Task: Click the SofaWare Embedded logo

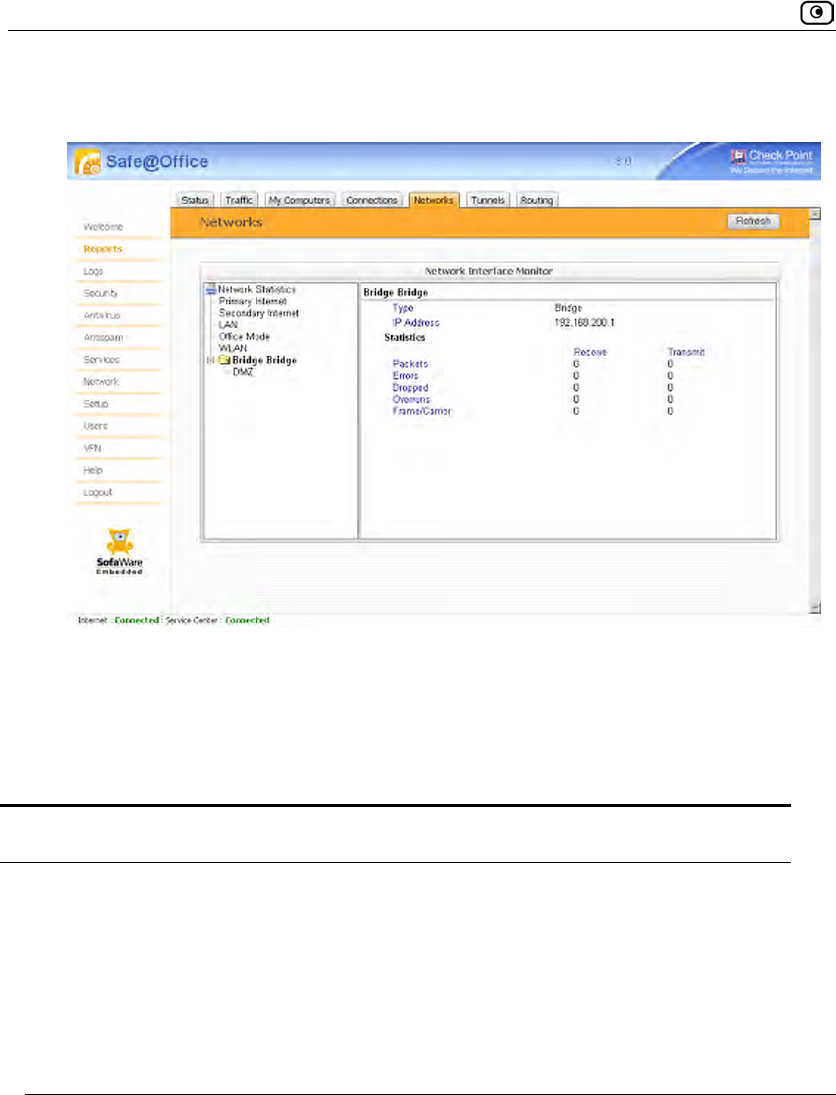Action: tap(119, 552)
